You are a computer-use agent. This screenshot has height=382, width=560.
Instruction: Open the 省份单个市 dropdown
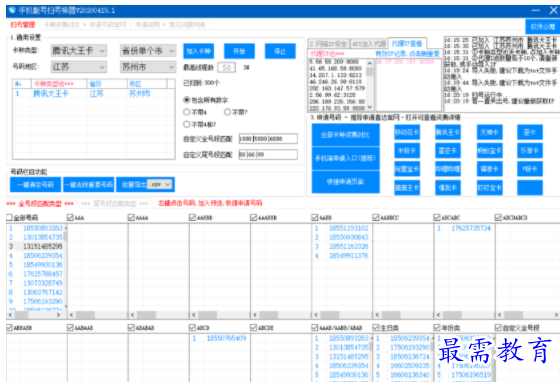pyautogui.click(x=148, y=51)
